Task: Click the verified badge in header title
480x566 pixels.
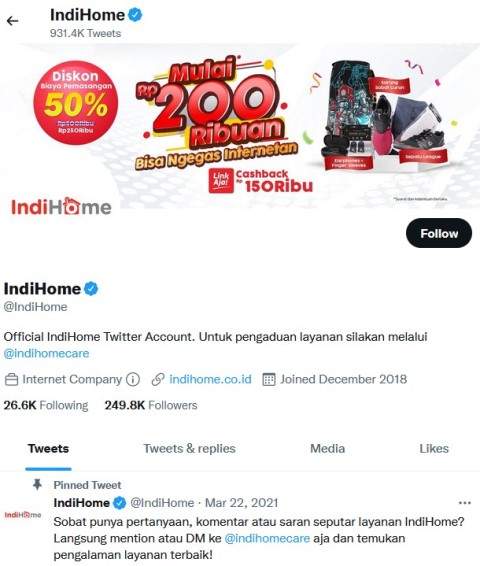Action: click(x=135, y=15)
